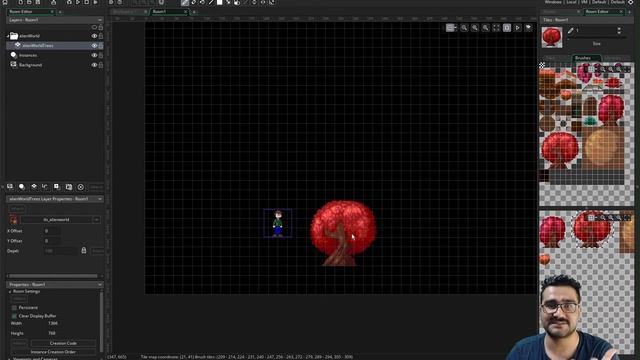Create a new Path layer
This screenshot has width=640, height=360.
(x=45, y=187)
